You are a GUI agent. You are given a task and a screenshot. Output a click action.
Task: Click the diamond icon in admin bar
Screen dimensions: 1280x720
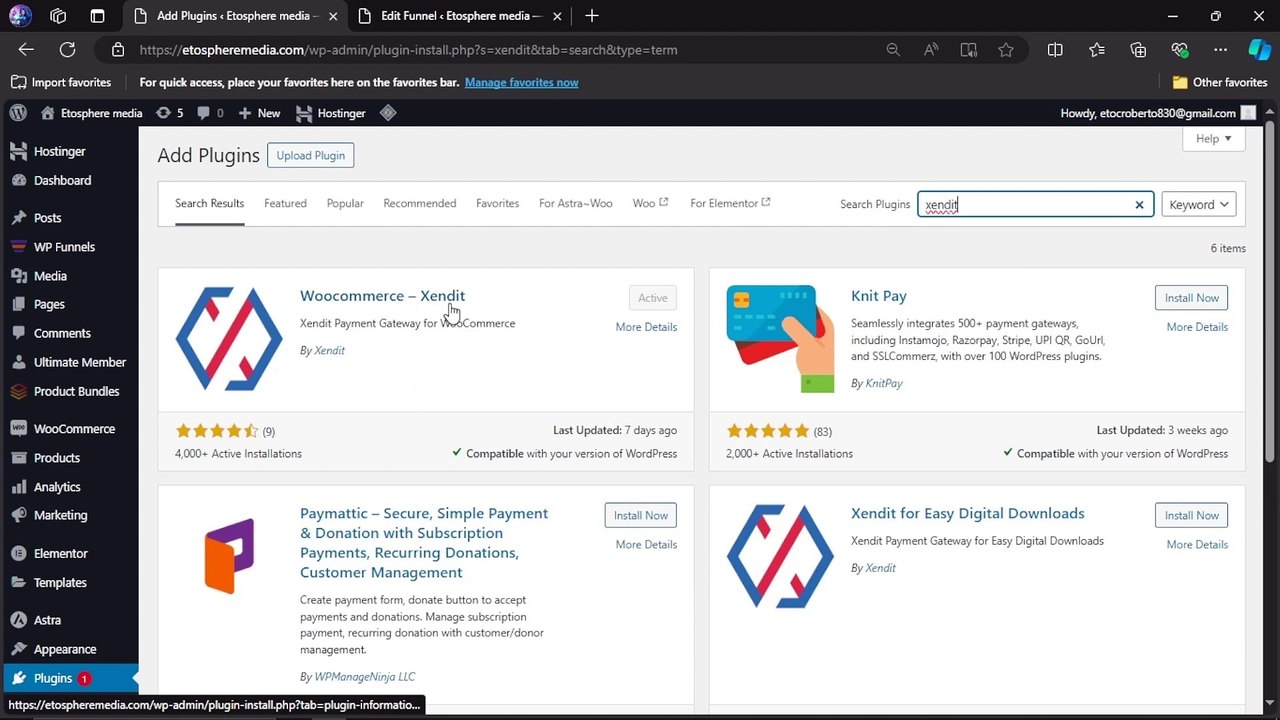pyautogui.click(x=388, y=113)
